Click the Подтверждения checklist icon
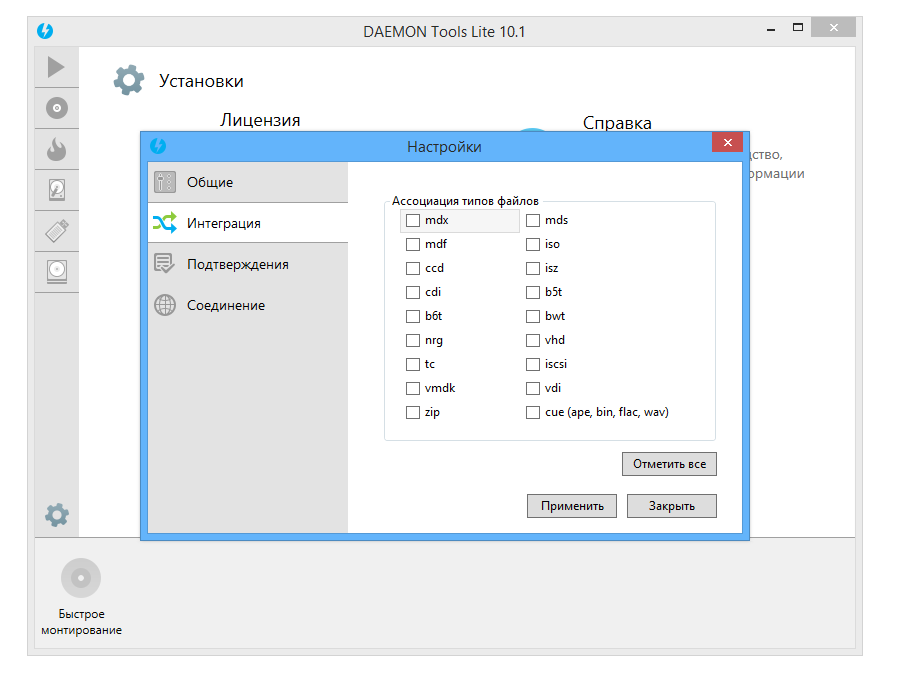The width and height of the screenshot is (898, 688). 165,264
